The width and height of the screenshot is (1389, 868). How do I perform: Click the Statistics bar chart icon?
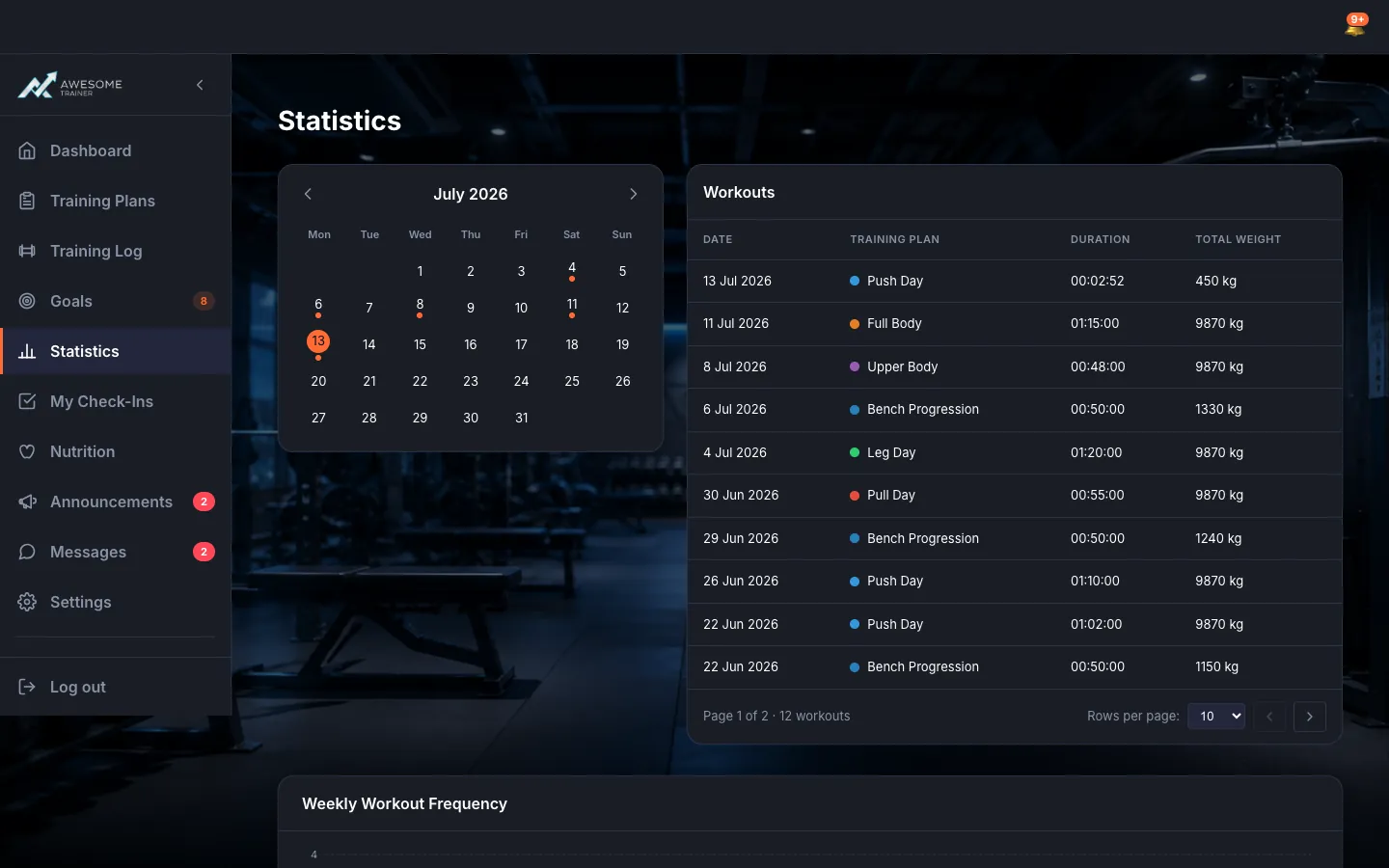pos(27,351)
